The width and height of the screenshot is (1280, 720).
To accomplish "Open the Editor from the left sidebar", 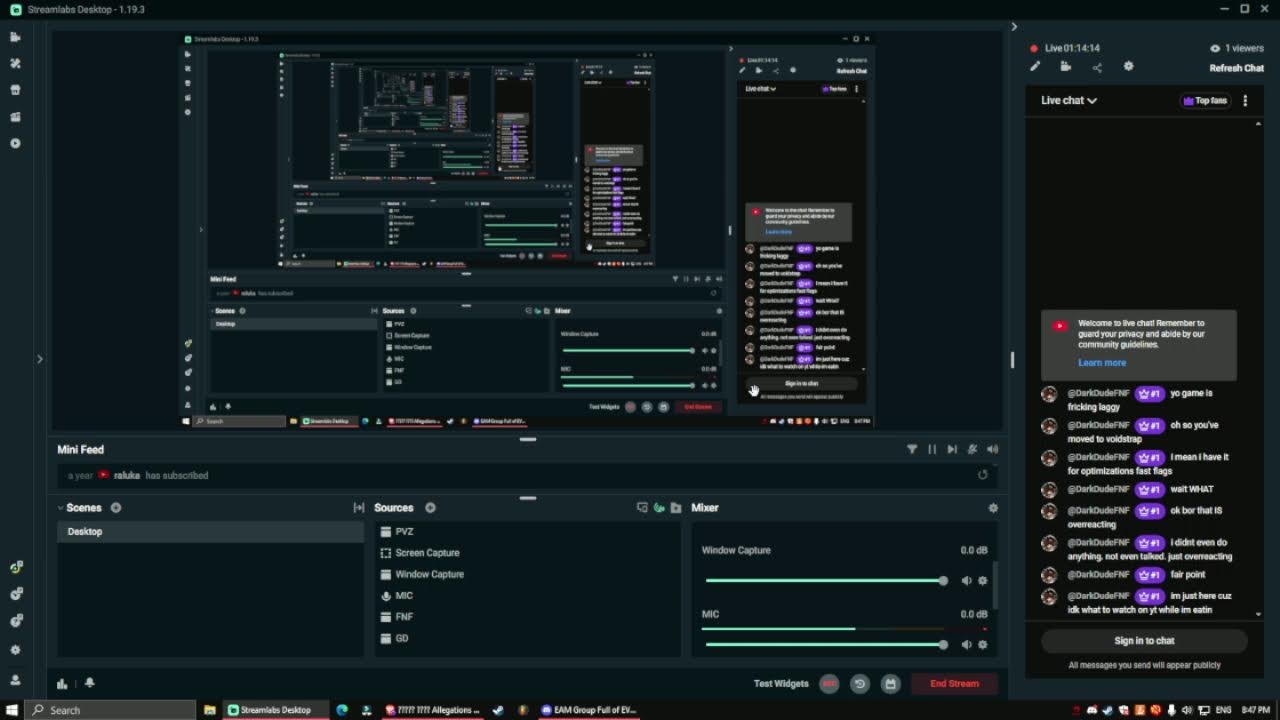I will coord(15,37).
